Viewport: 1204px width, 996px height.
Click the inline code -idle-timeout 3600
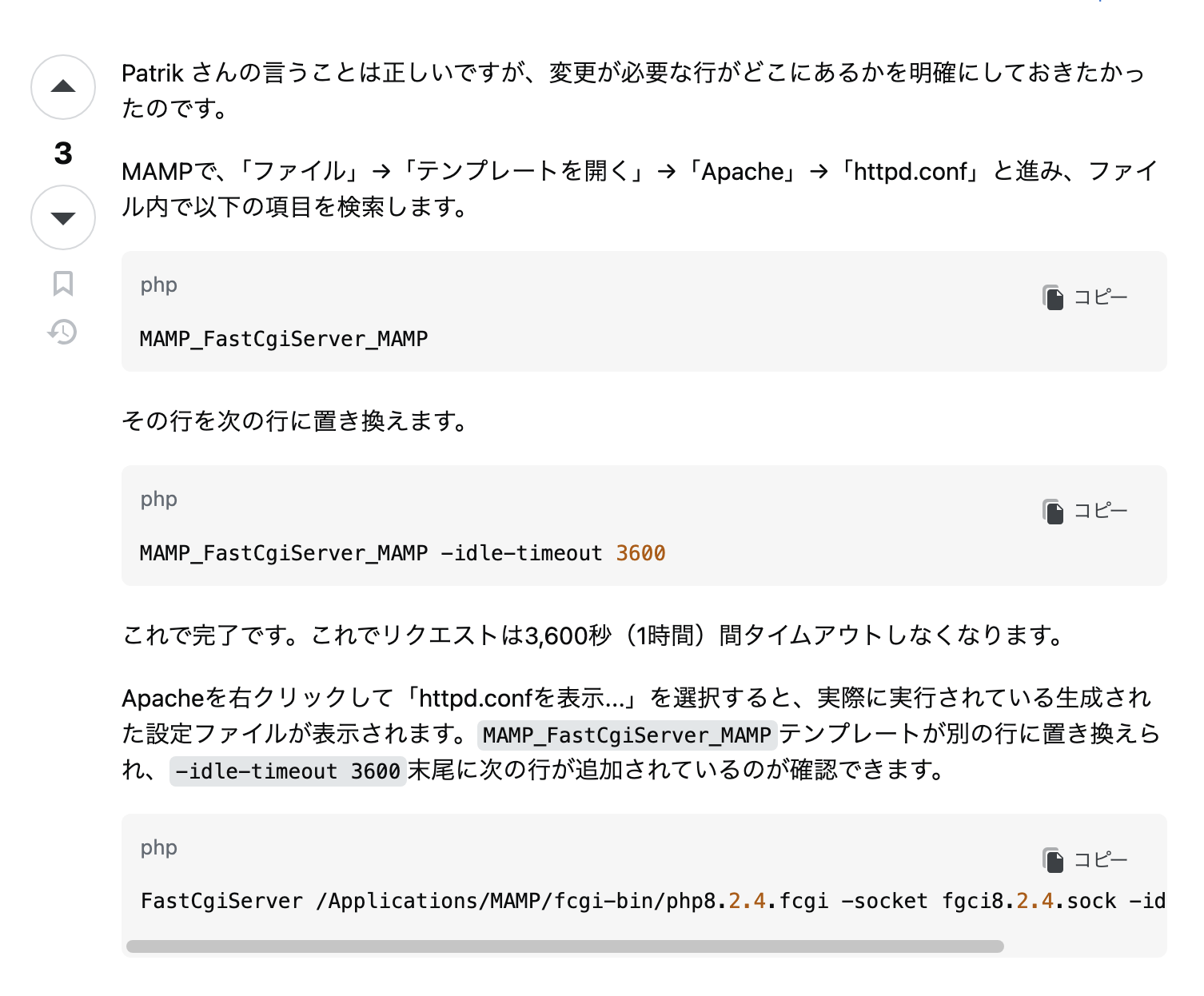[288, 771]
